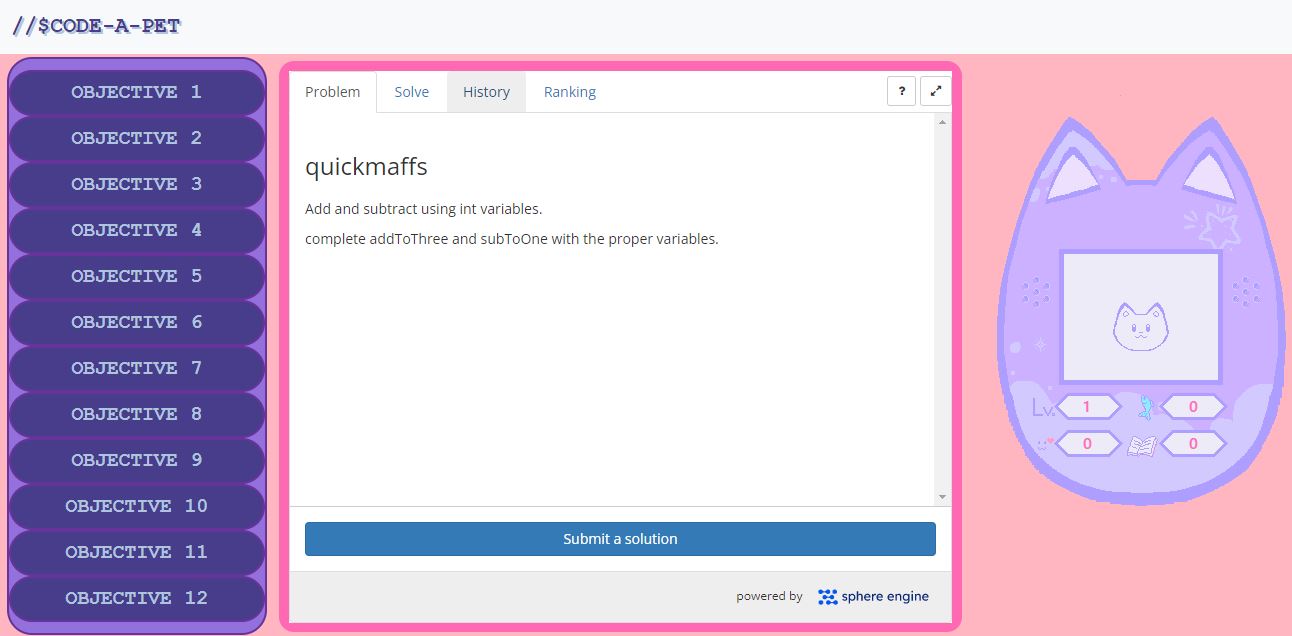Click text 'Add and subtract using int variables.'
1292x636 pixels.
click(x=423, y=209)
